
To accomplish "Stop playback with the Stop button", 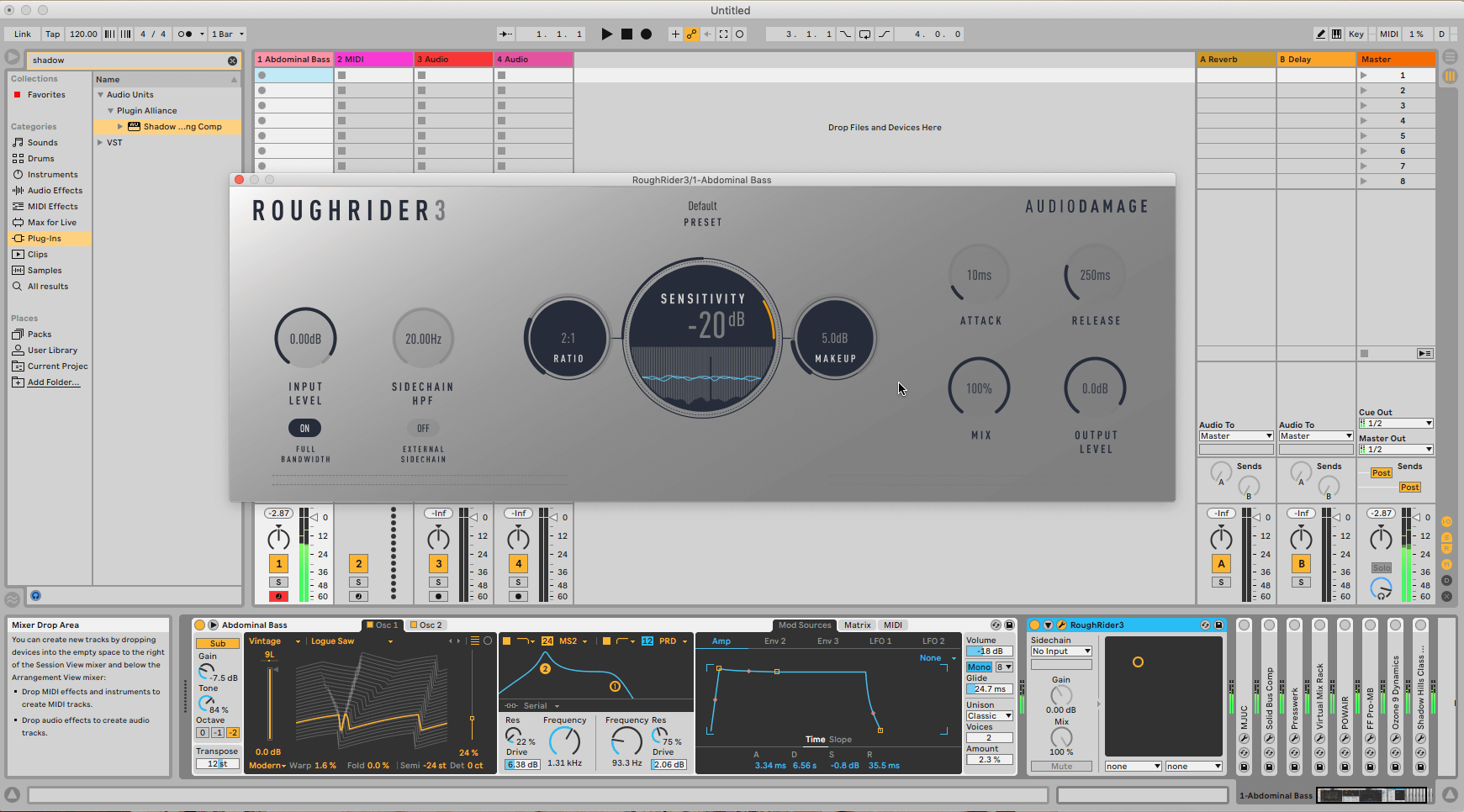I will point(626,34).
